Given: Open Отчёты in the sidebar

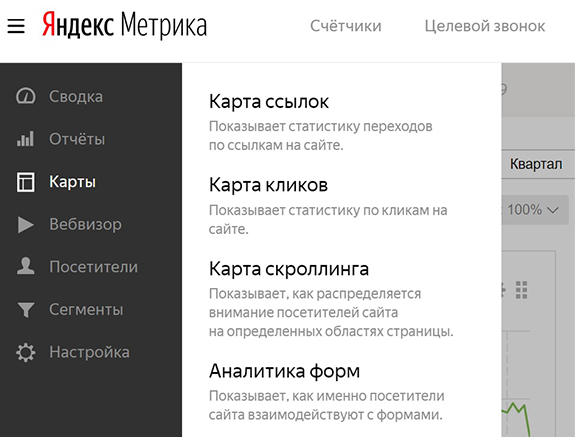Looking at the screenshot, I should coord(77,139).
